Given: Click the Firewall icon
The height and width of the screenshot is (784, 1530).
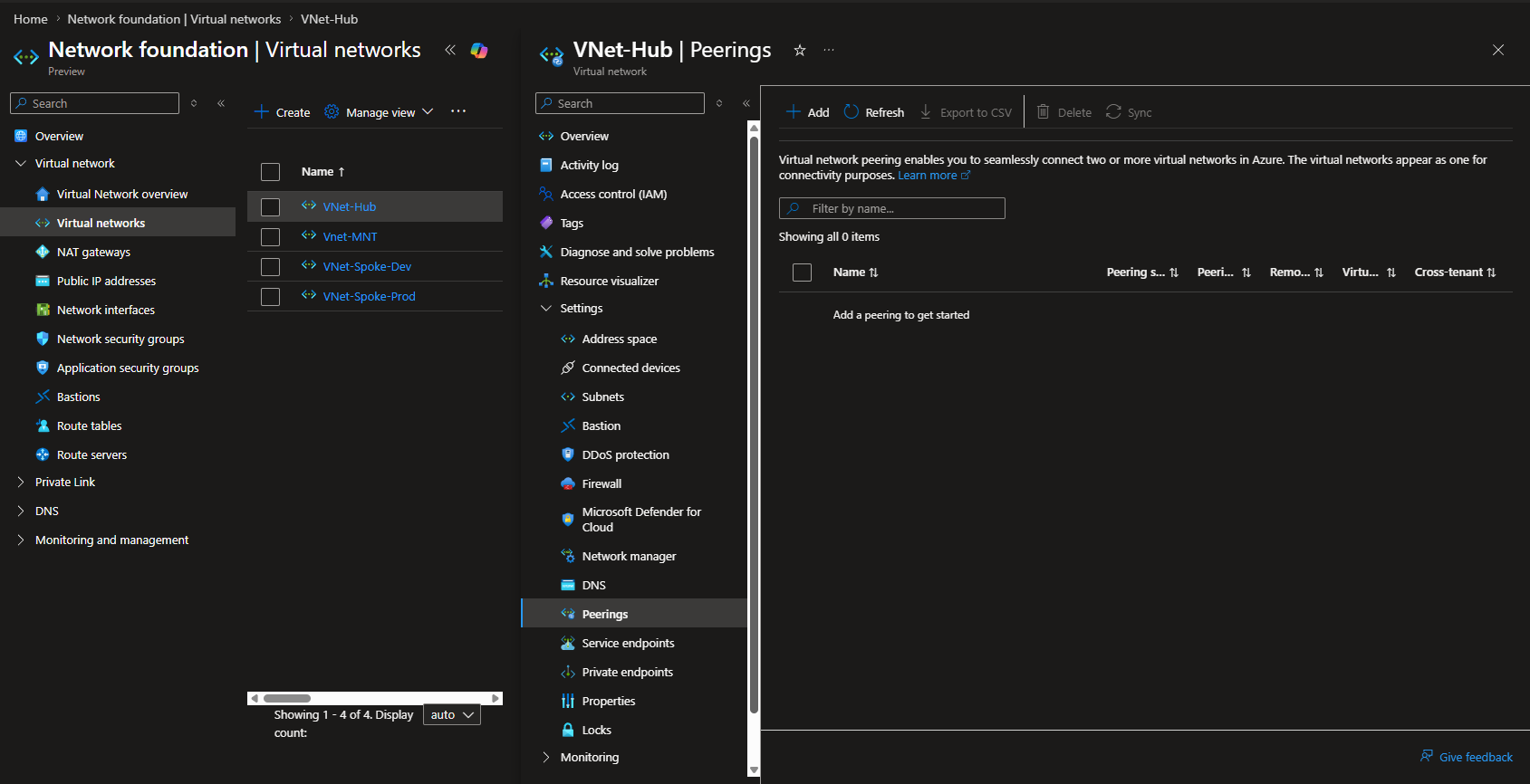Looking at the screenshot, I should coord(568,483).
